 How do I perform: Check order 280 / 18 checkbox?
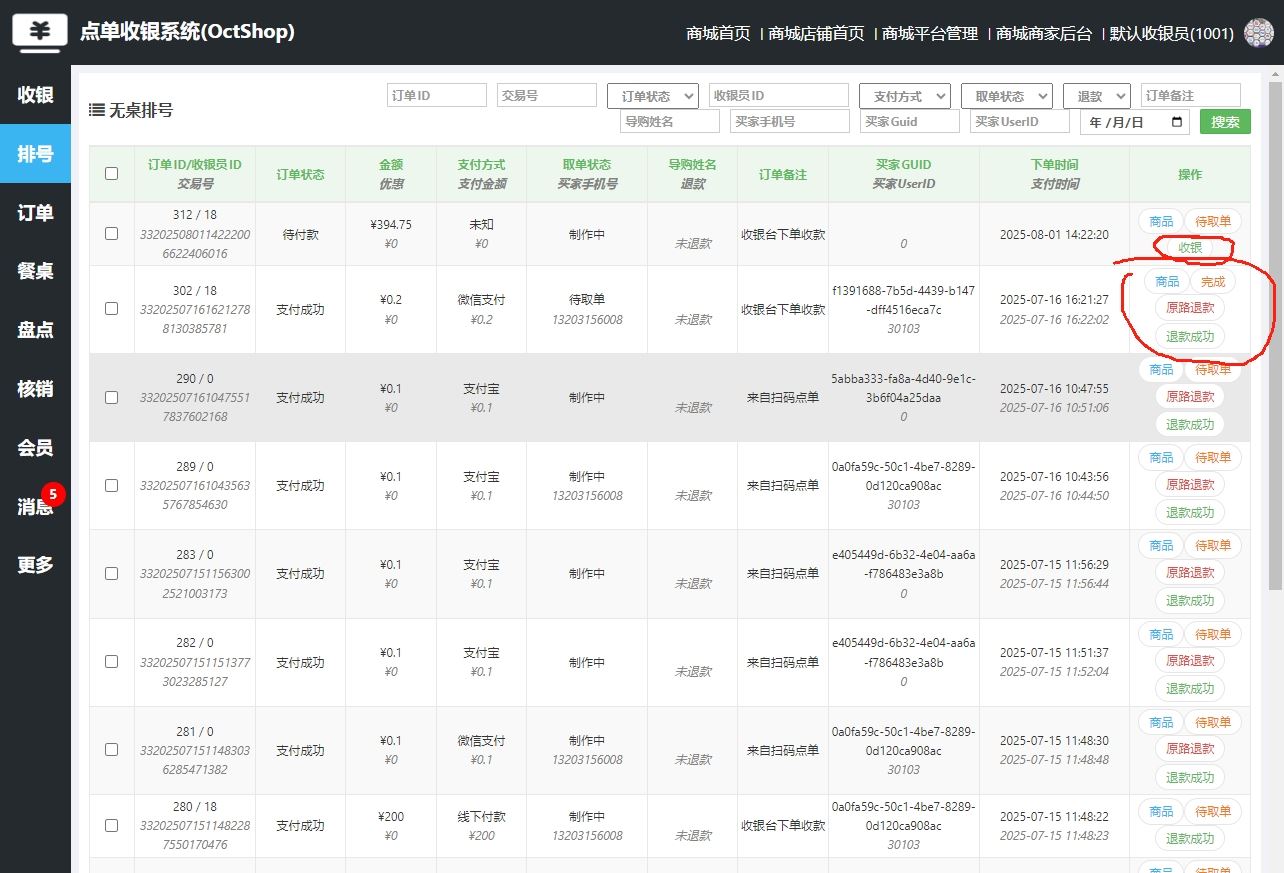pos(111,825)
